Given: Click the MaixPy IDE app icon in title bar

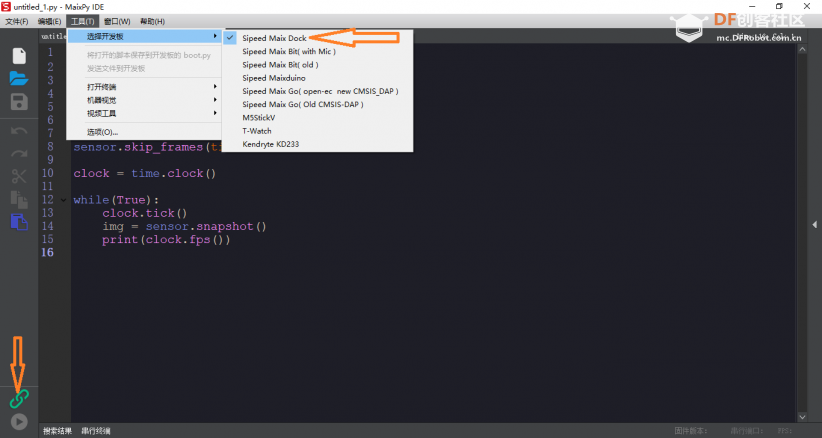Looking at the screenshot, I should (6, 7).
